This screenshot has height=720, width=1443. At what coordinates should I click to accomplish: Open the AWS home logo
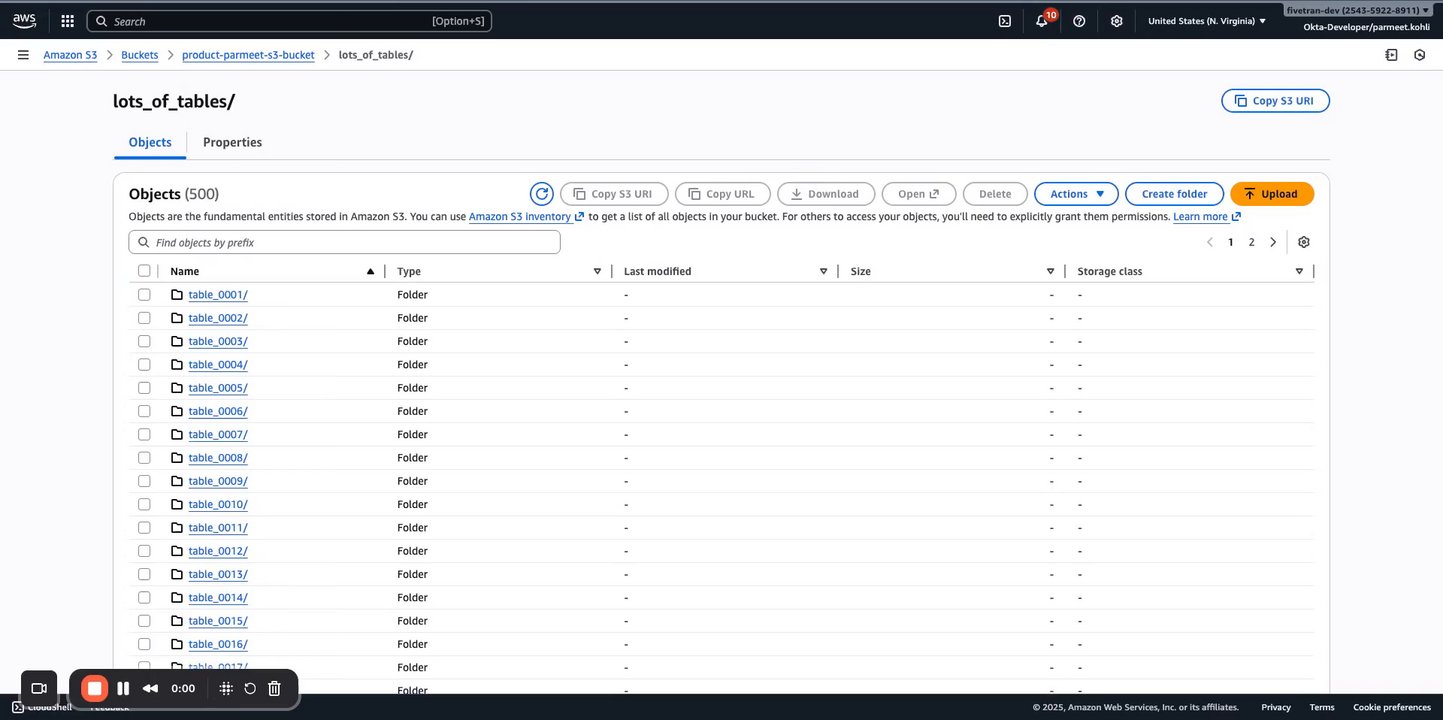tap(24, 20)
